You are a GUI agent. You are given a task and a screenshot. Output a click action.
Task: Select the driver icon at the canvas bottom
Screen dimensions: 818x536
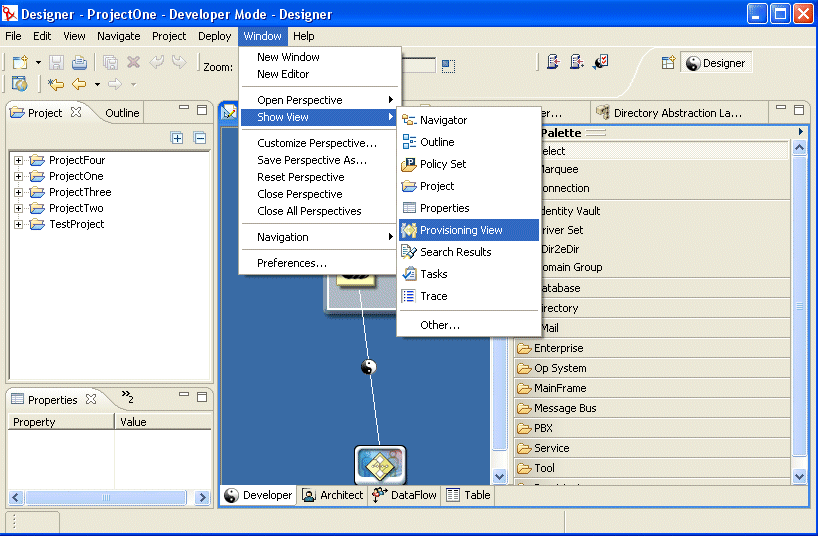click(380, 465)
